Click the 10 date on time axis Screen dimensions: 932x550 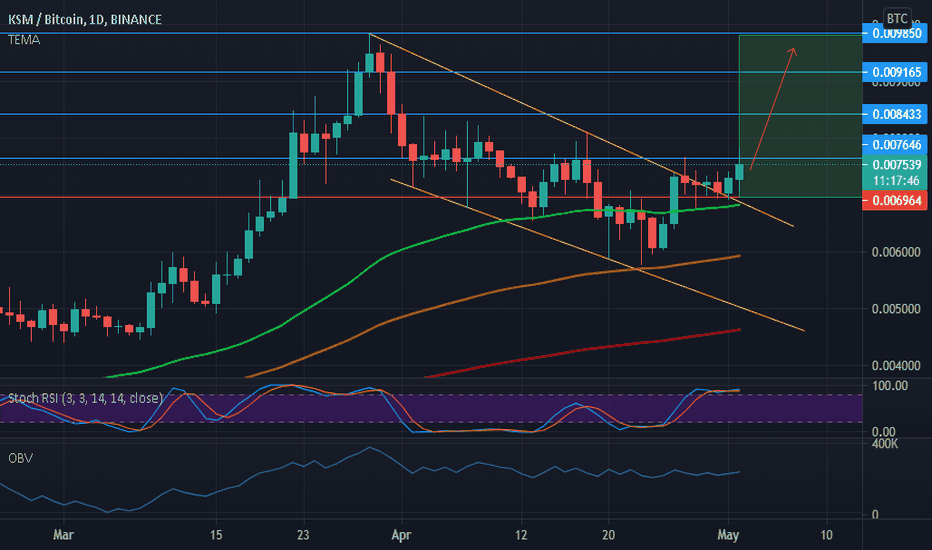pyautogui.click(x=826, y=535)
